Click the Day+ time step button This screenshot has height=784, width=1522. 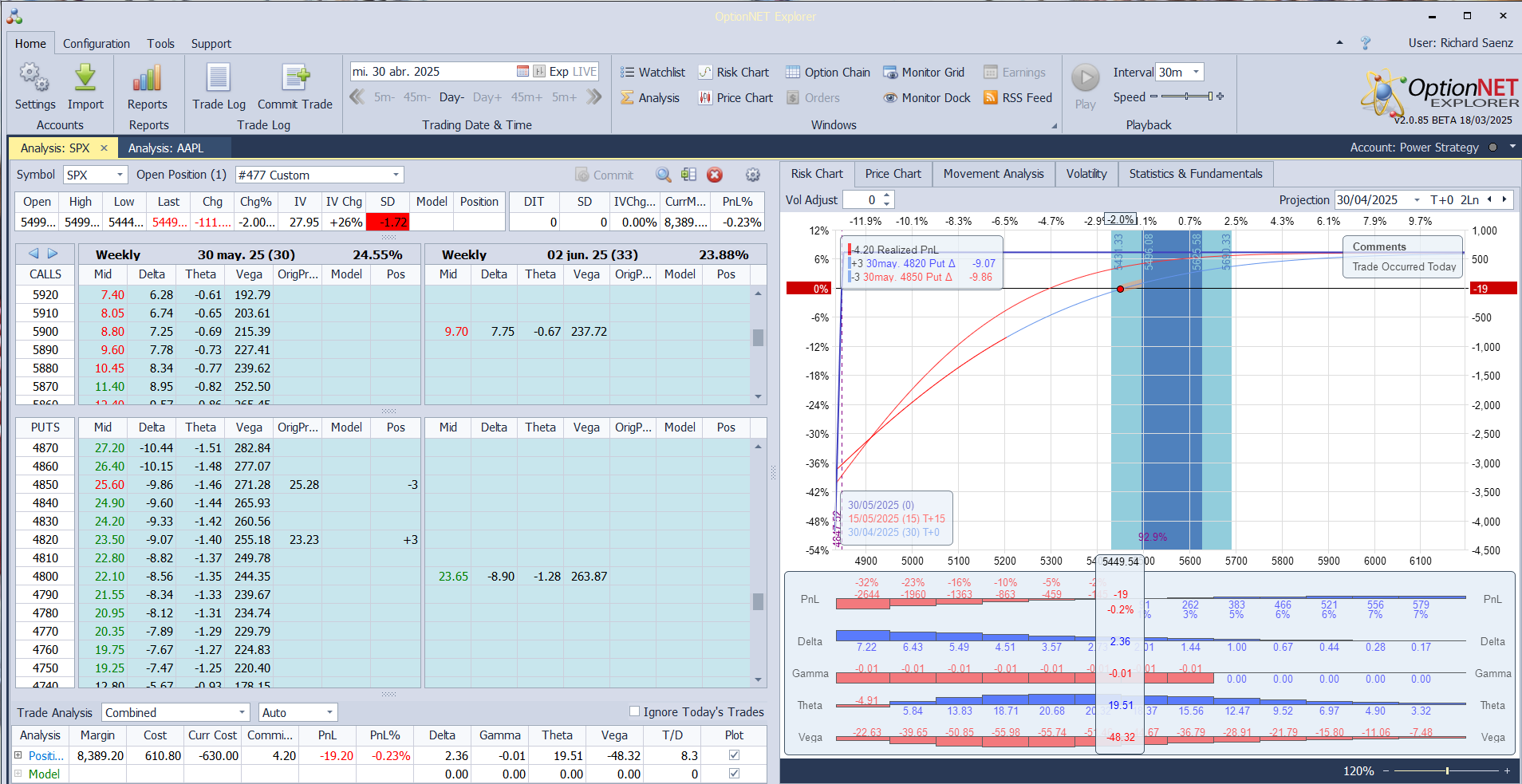pos(487,97)
